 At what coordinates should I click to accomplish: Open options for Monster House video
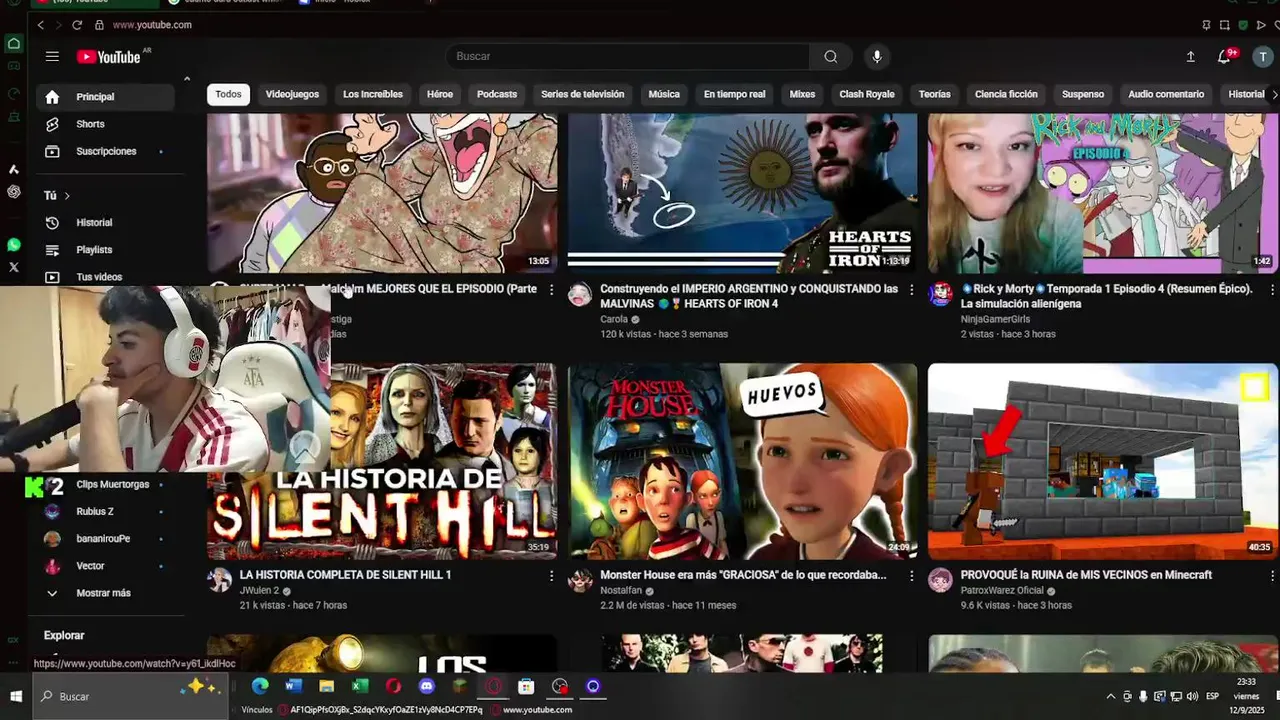pos(911,576)
